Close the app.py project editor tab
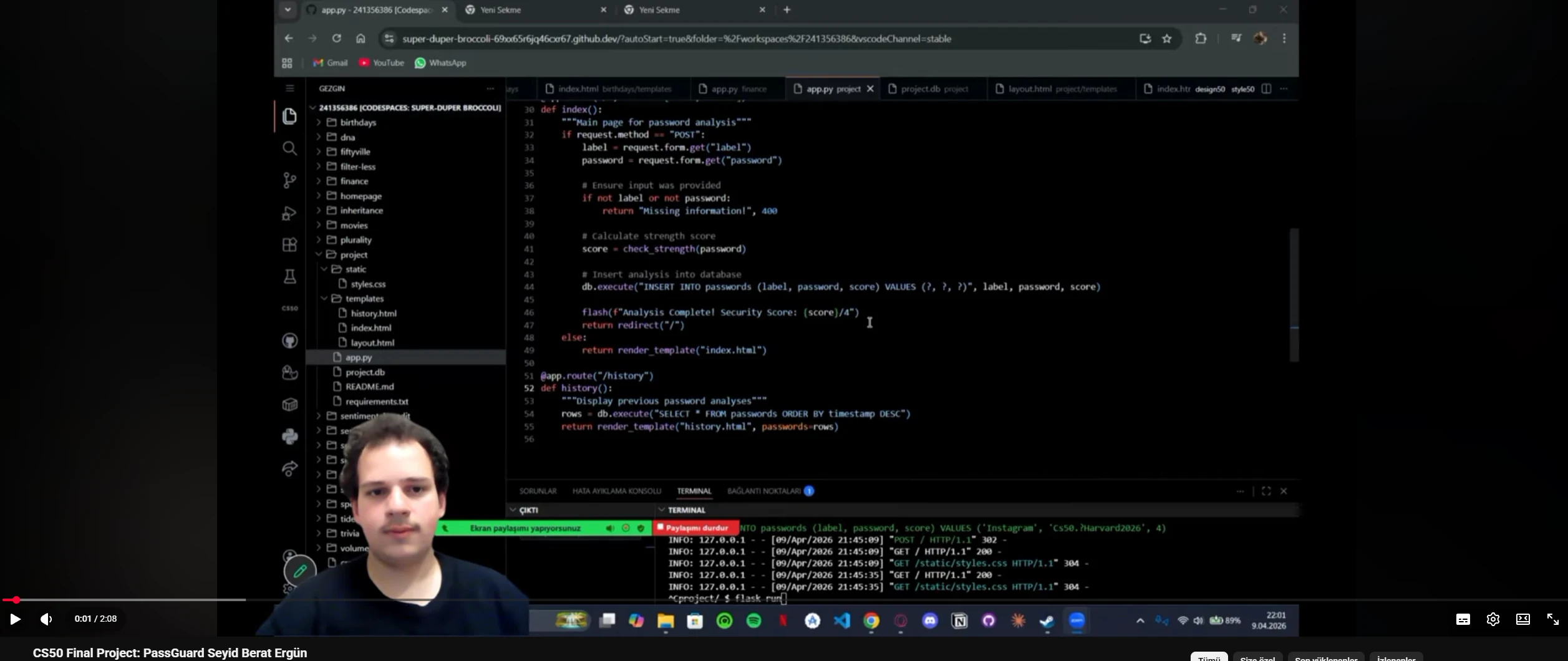1568x661 pixels. tap(870, 89)
